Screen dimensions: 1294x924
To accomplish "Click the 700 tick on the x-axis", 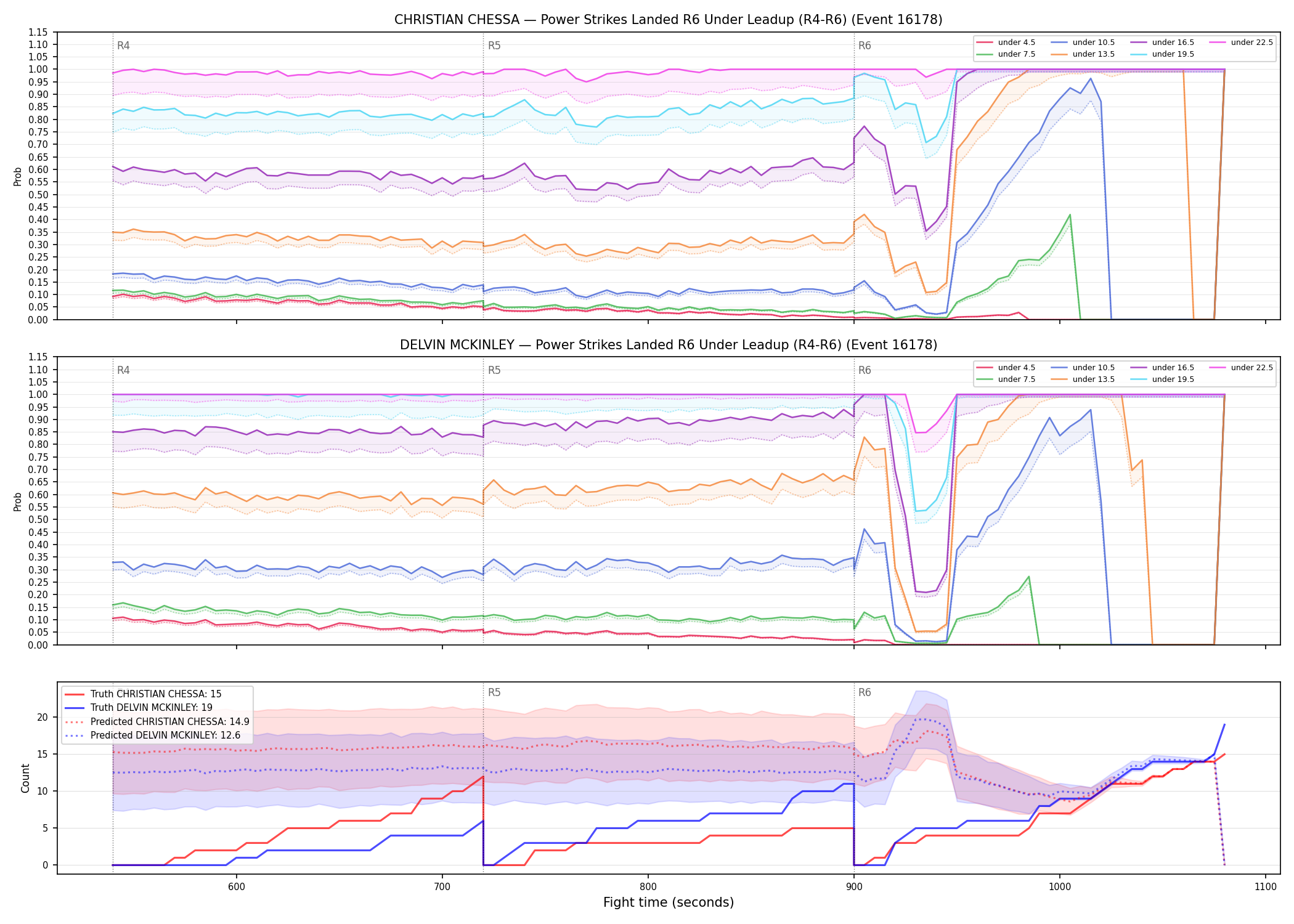I will (442, 887).
